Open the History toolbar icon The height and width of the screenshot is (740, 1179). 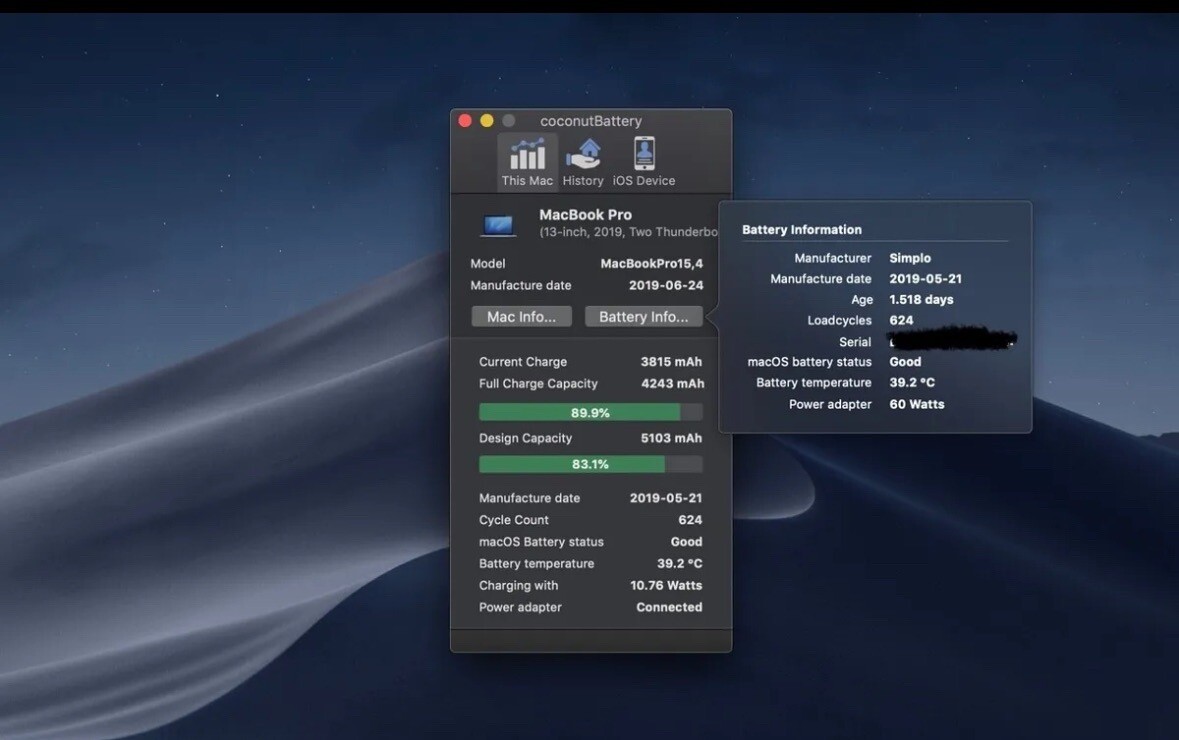tap(583, 161)
